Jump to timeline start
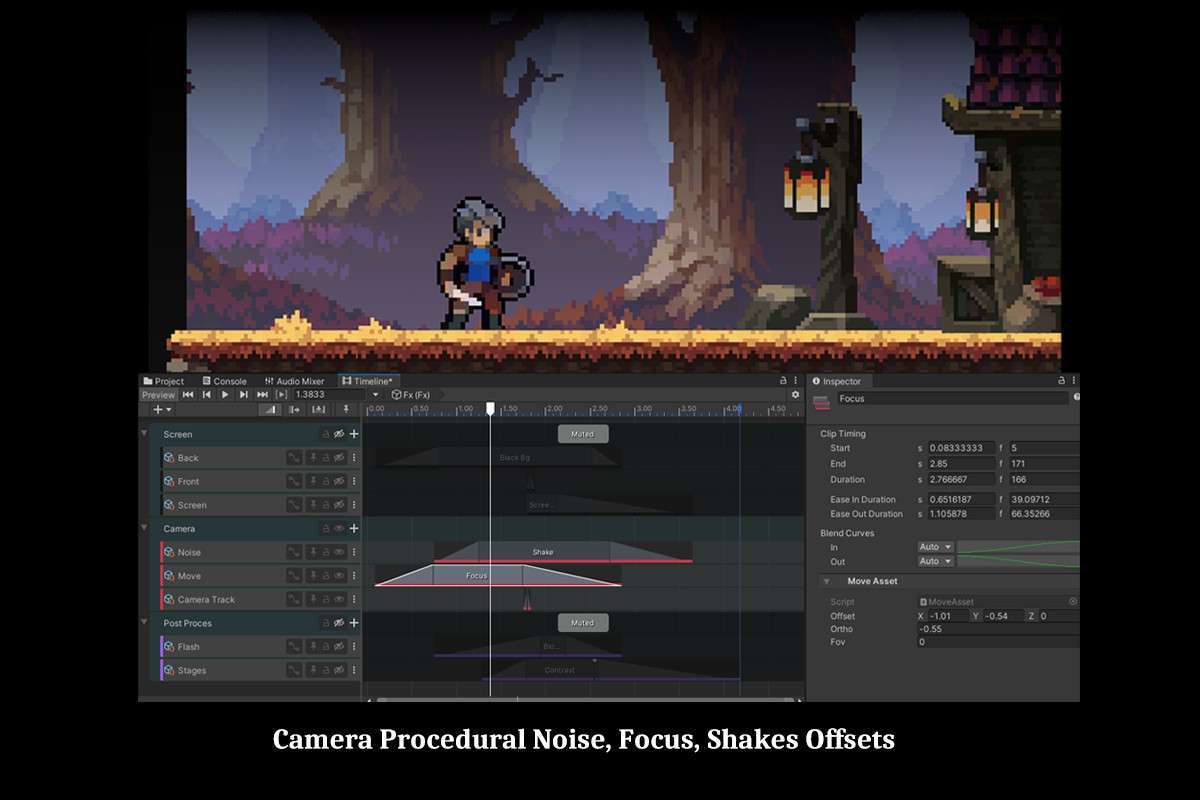The width and height of the screenshot is (1200, 800). [188, 395]
